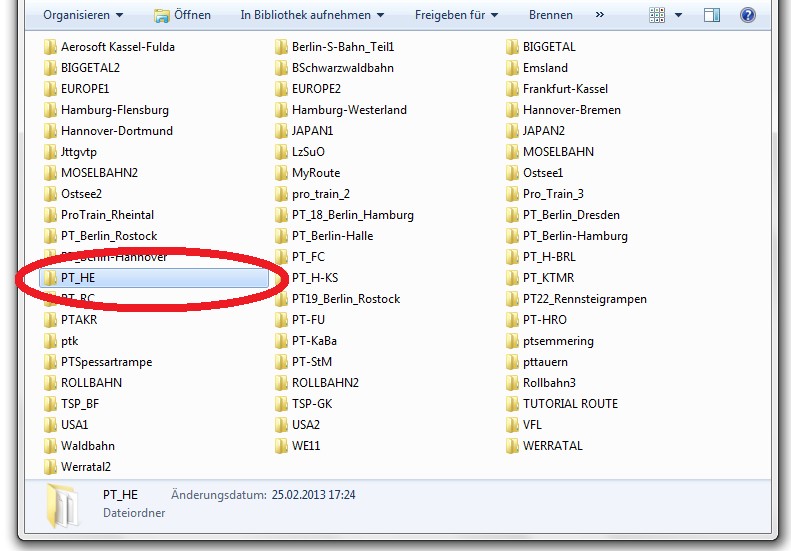Click Brennen in the toolbar

pos(551,15)
